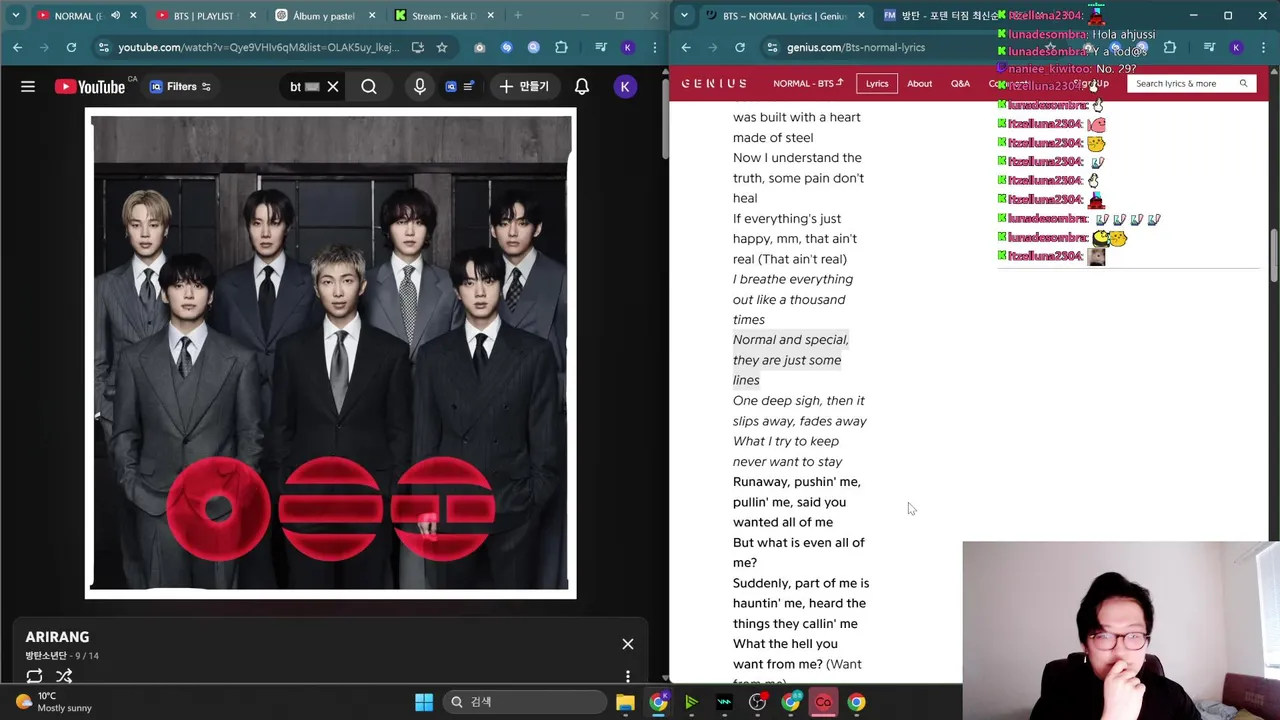Clear the YouTube search box text
This screenshot has width=1280, height=720.
coord(333,87)
